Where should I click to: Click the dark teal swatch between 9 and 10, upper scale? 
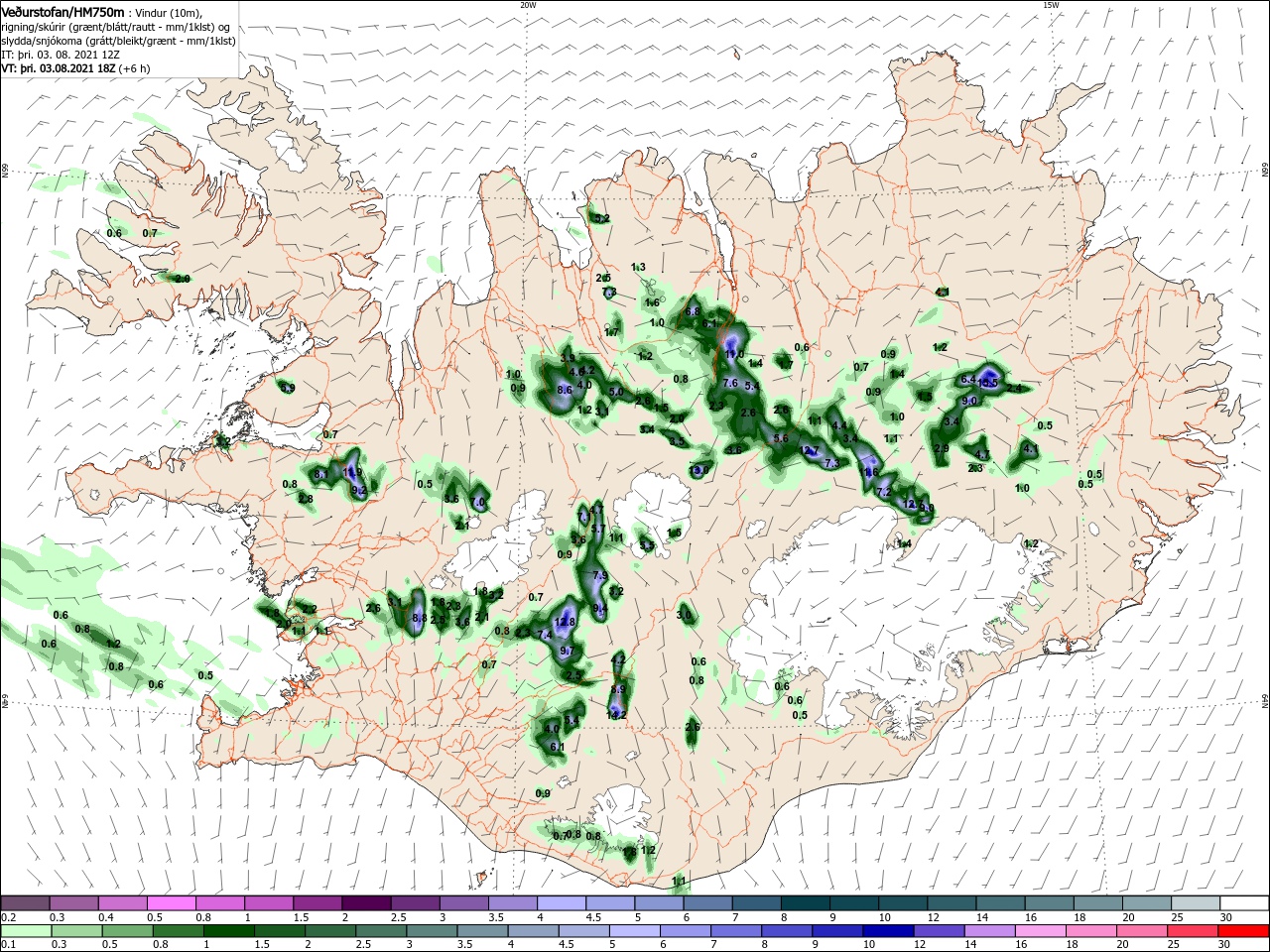(854, 903)
